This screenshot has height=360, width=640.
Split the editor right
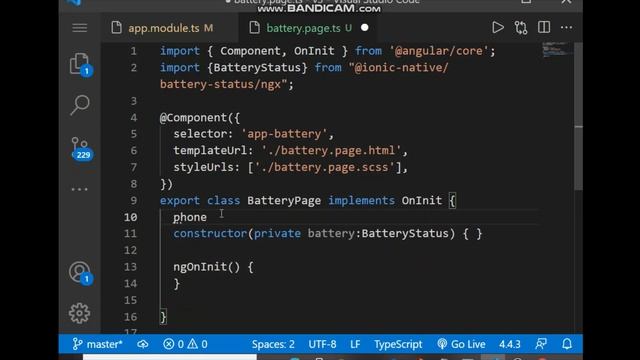(x=544, y=28)
